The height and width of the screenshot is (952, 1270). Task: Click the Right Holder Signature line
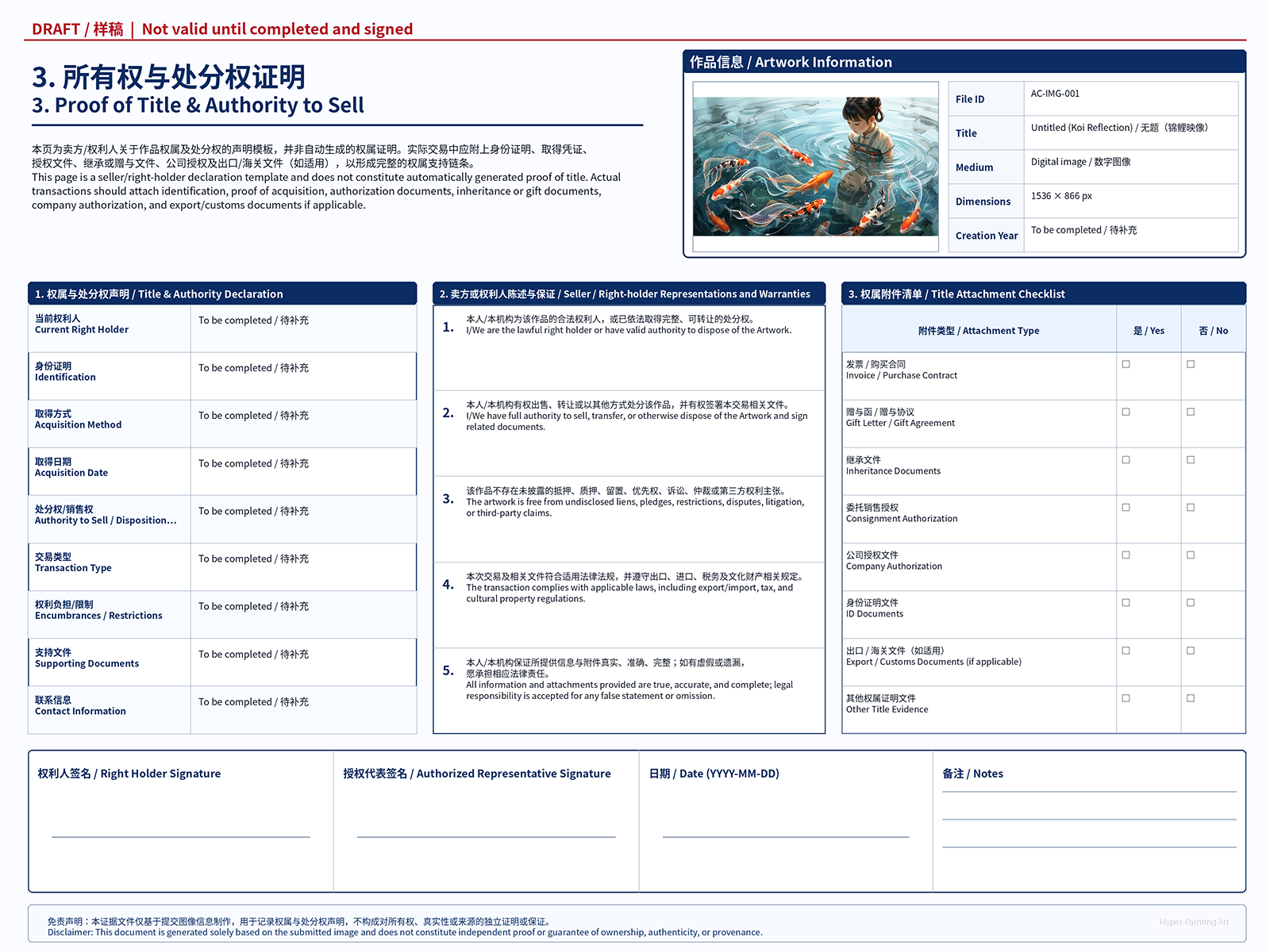pyautogui.click(x=180, y=836)
